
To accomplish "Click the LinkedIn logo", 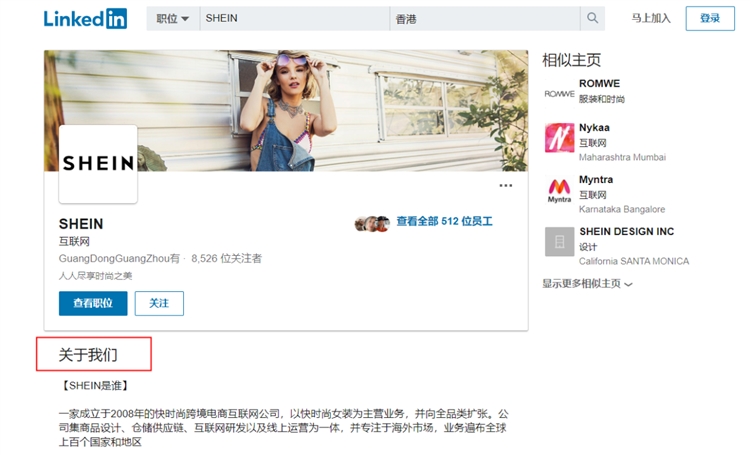I will (x=85, y=19).
